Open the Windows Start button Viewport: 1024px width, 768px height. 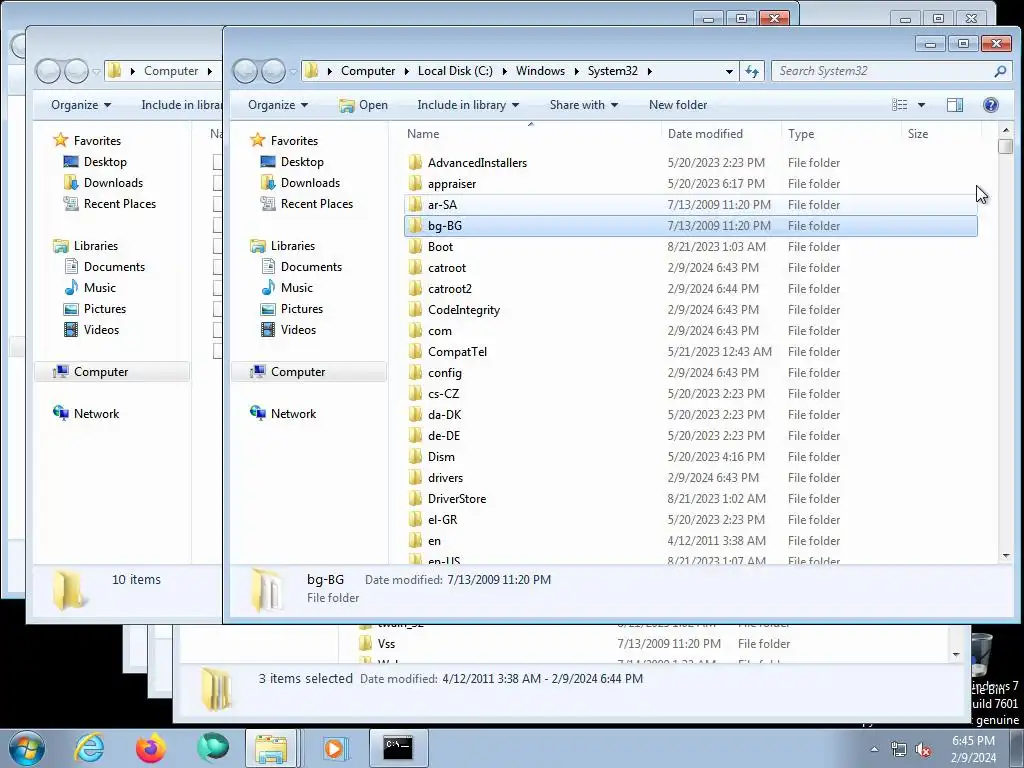25,748
